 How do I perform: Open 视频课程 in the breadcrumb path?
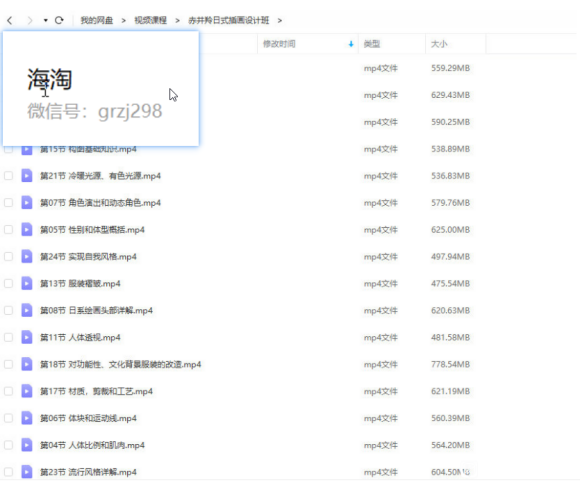[x=151, y=20]
